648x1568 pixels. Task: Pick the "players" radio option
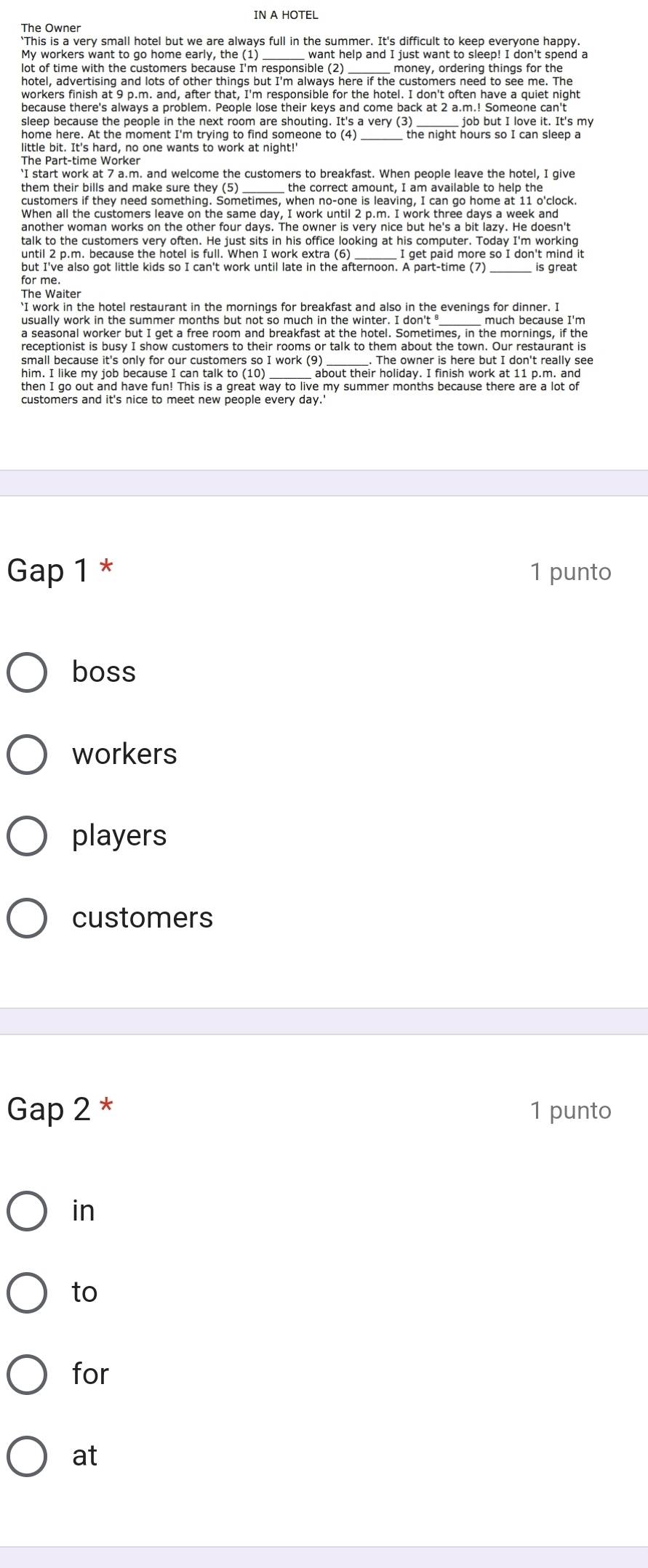28,837
